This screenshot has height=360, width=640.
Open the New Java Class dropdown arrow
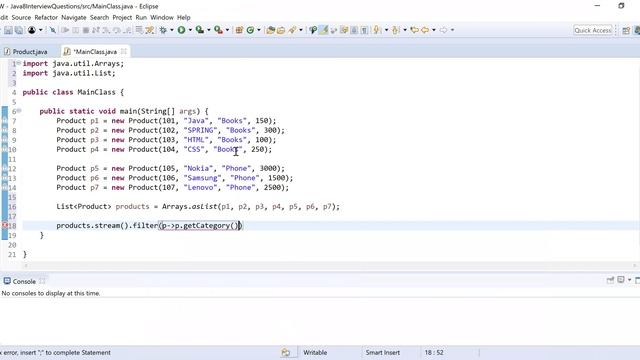point(259,30)
